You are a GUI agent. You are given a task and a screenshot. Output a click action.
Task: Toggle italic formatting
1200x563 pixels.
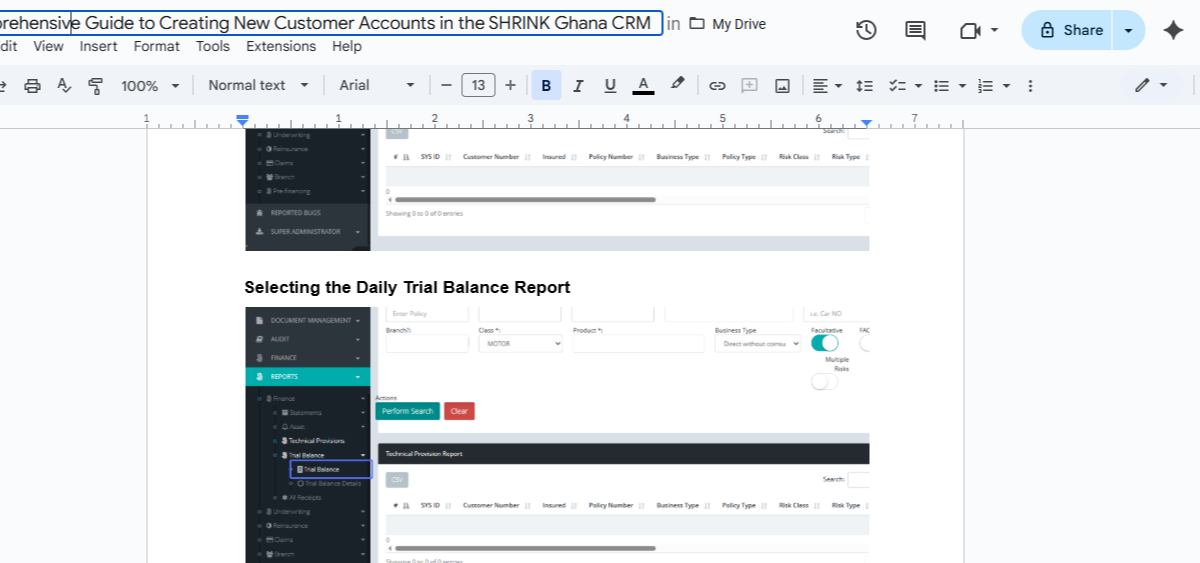click(578, 86)
